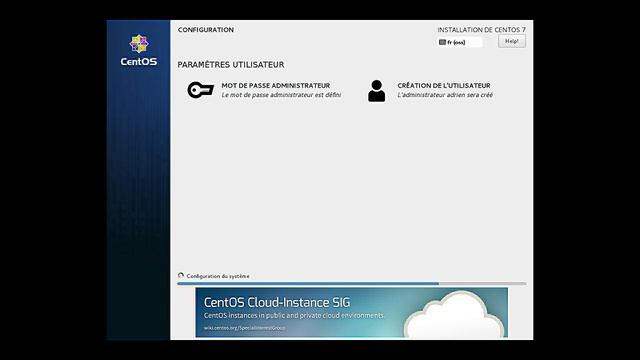Open the fr (oss) keyboard layout selector

tap(460, 42)
